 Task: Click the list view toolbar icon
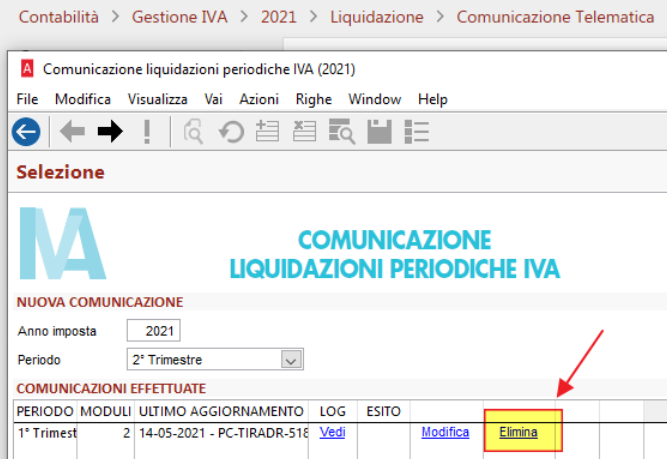click(x=416, y=132)
